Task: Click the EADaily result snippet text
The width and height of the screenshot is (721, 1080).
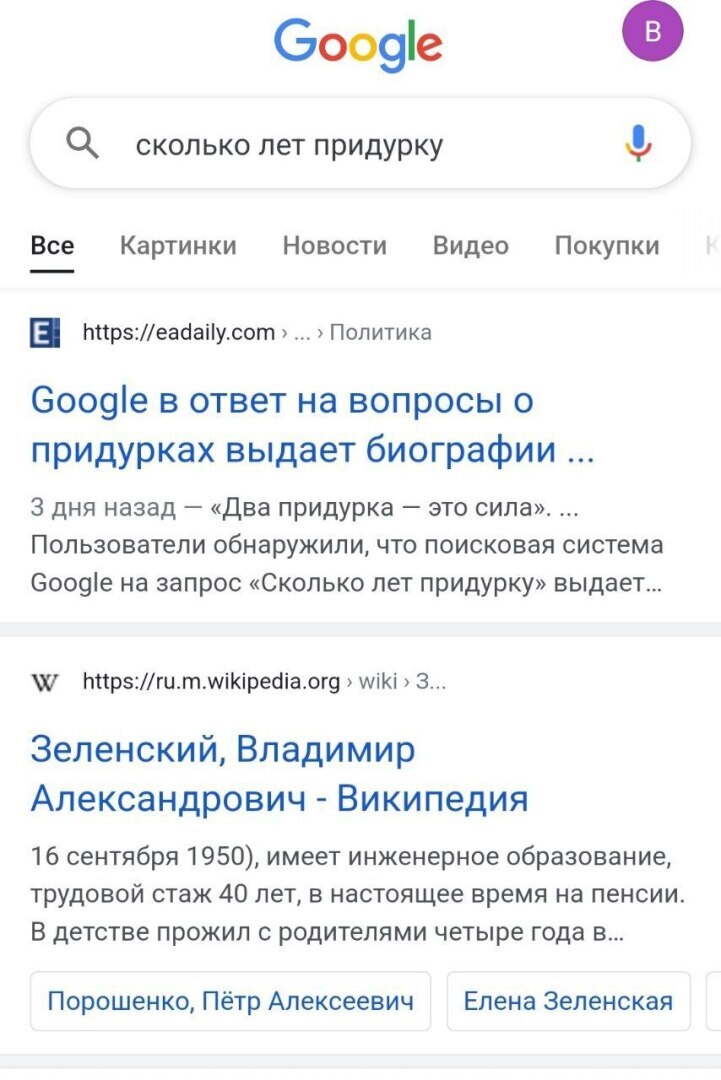Action: 347,546
